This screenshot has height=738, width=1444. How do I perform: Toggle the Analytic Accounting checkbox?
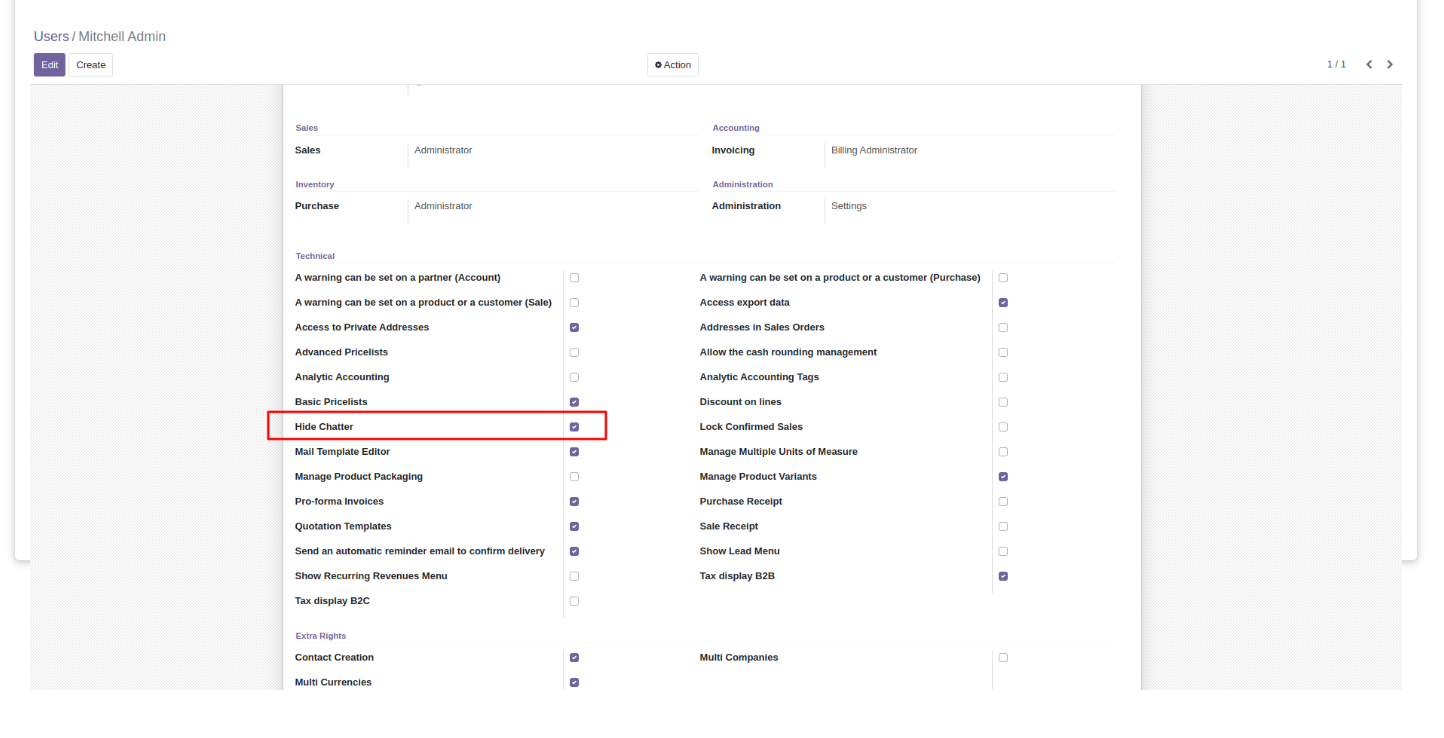pyautogui.click(x=574, y=378)
